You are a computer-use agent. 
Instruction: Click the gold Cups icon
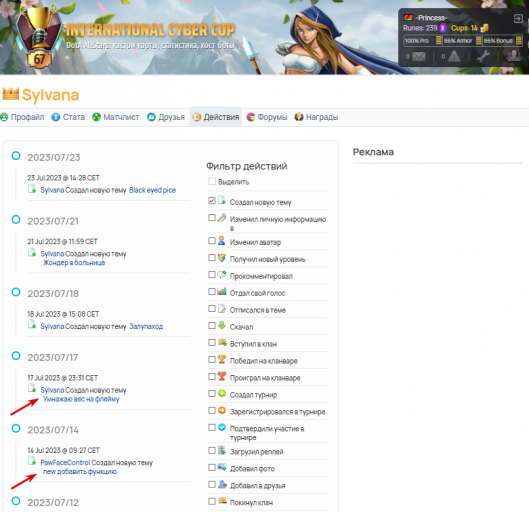(x=484, y=28)
